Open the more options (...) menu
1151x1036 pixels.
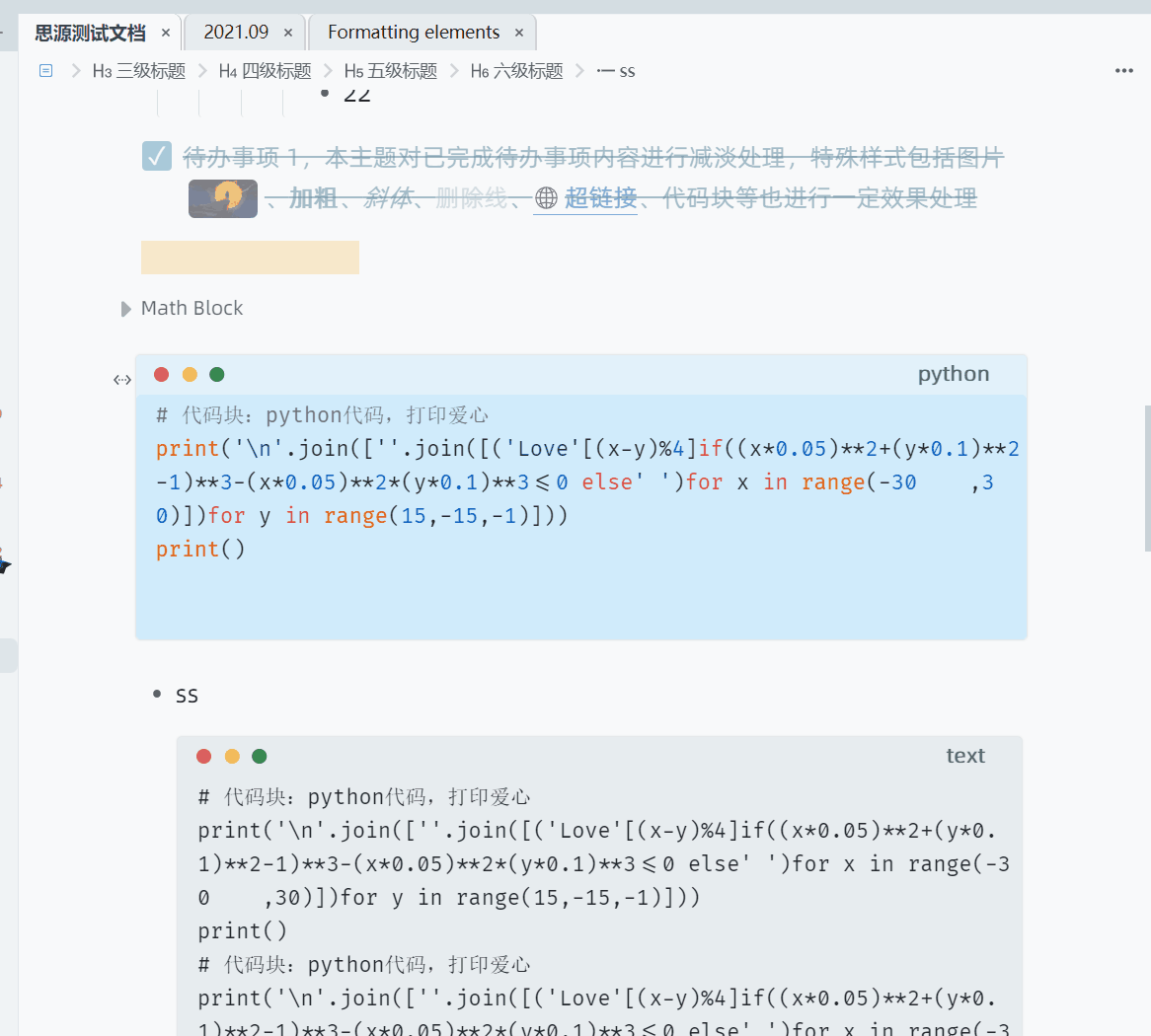[x=1123, y=70]
